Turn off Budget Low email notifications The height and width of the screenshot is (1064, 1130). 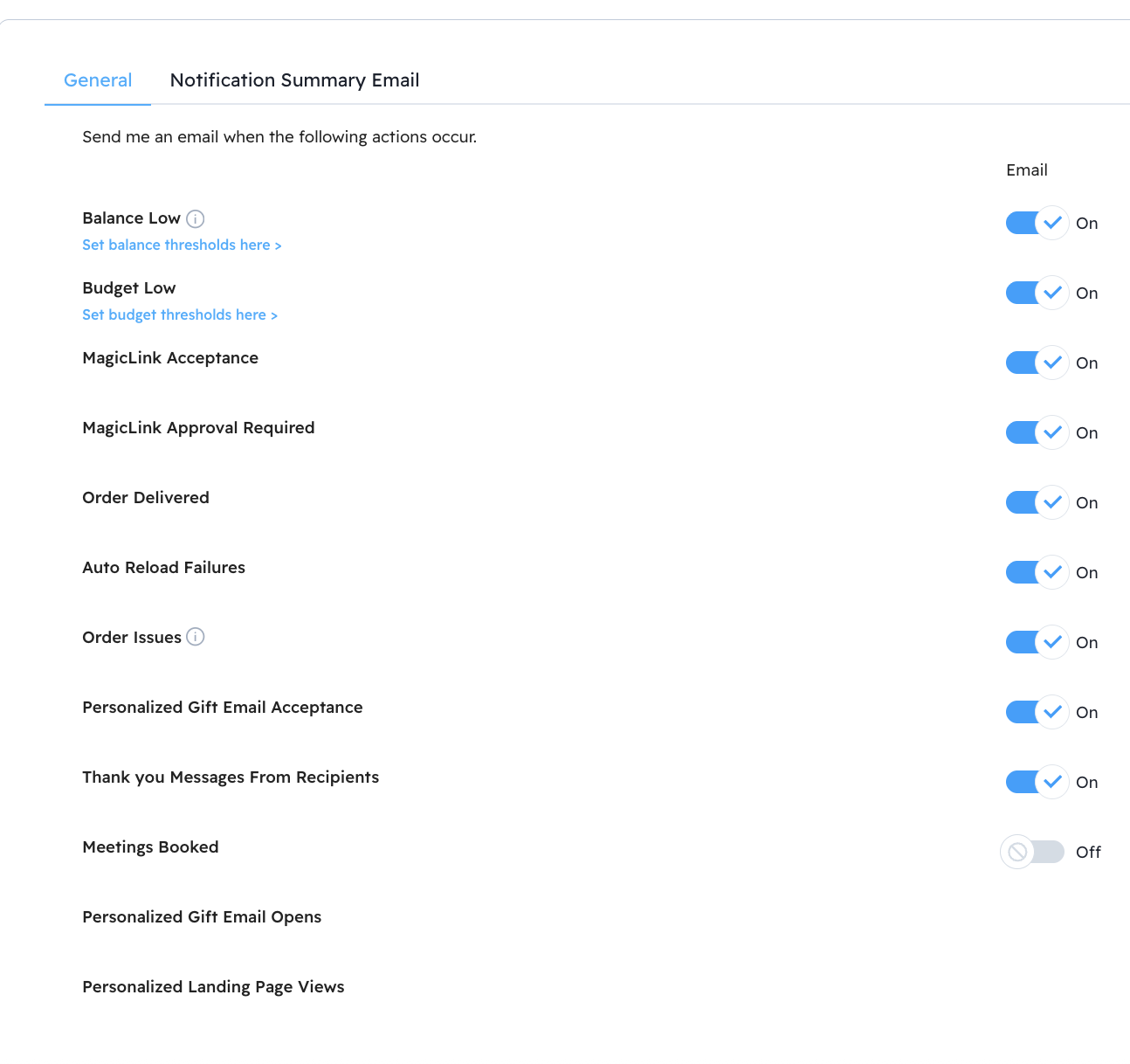[1036, 293]
